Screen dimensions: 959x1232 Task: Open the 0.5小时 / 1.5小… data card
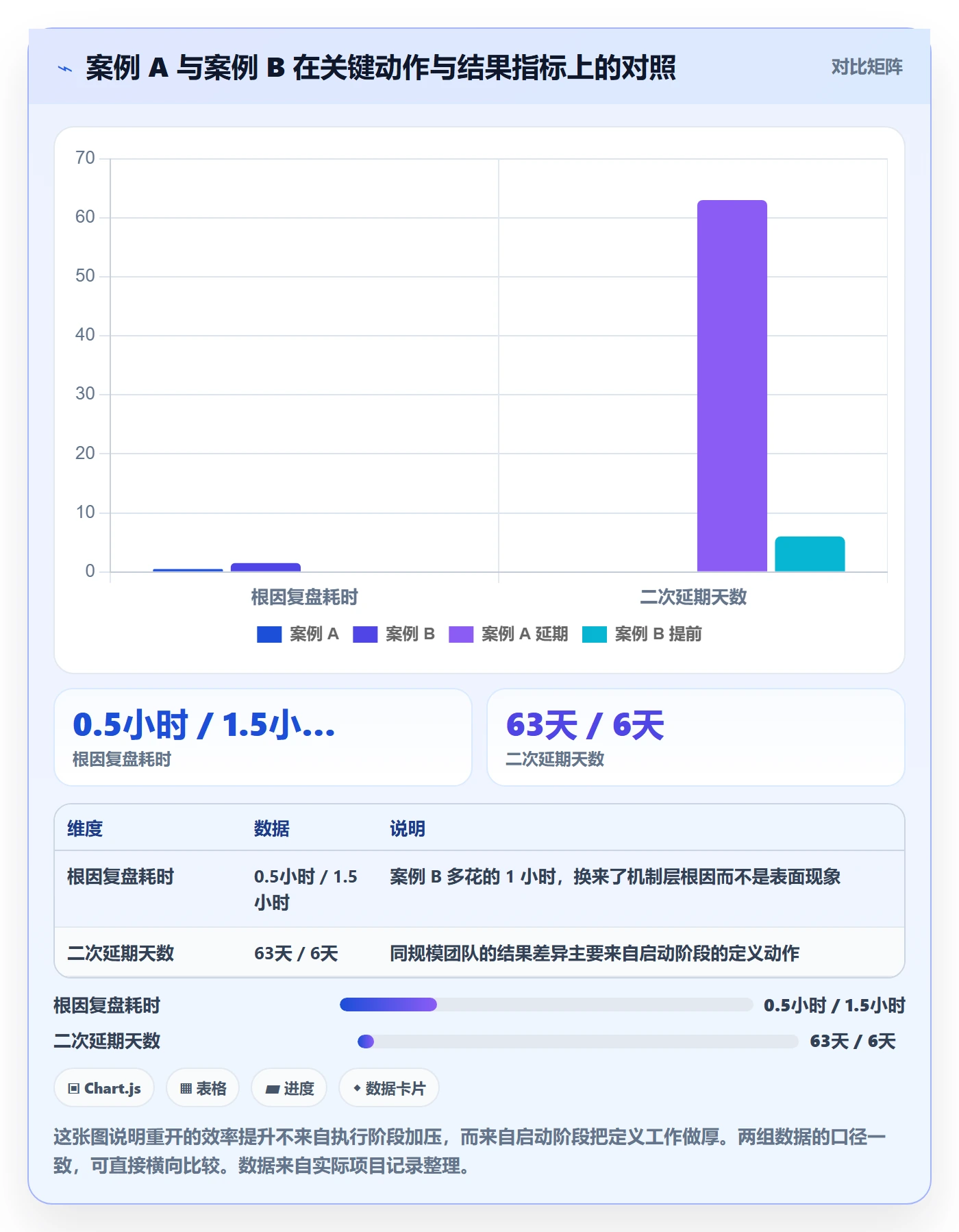point(263,737)
